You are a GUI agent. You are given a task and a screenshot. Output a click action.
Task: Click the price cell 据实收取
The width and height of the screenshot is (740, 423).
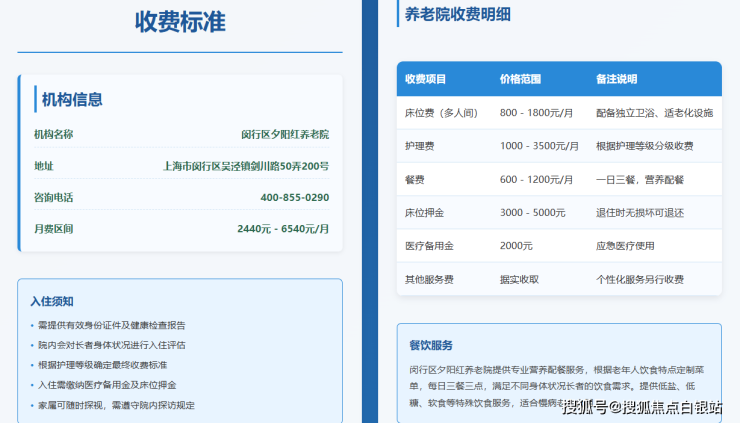coord(519,279)
